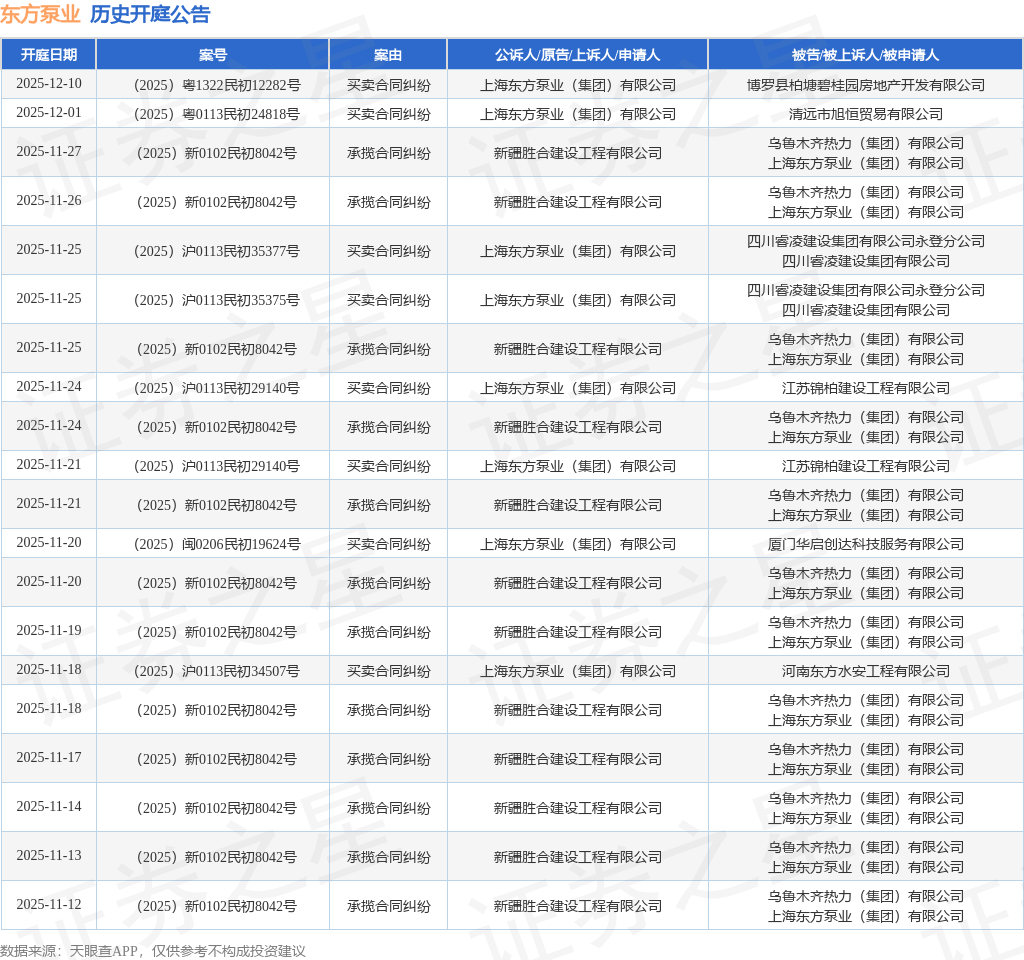1024x960 pixels.
Task: Click date cell 2025-11-13
Action: click(x=49, y=856)
